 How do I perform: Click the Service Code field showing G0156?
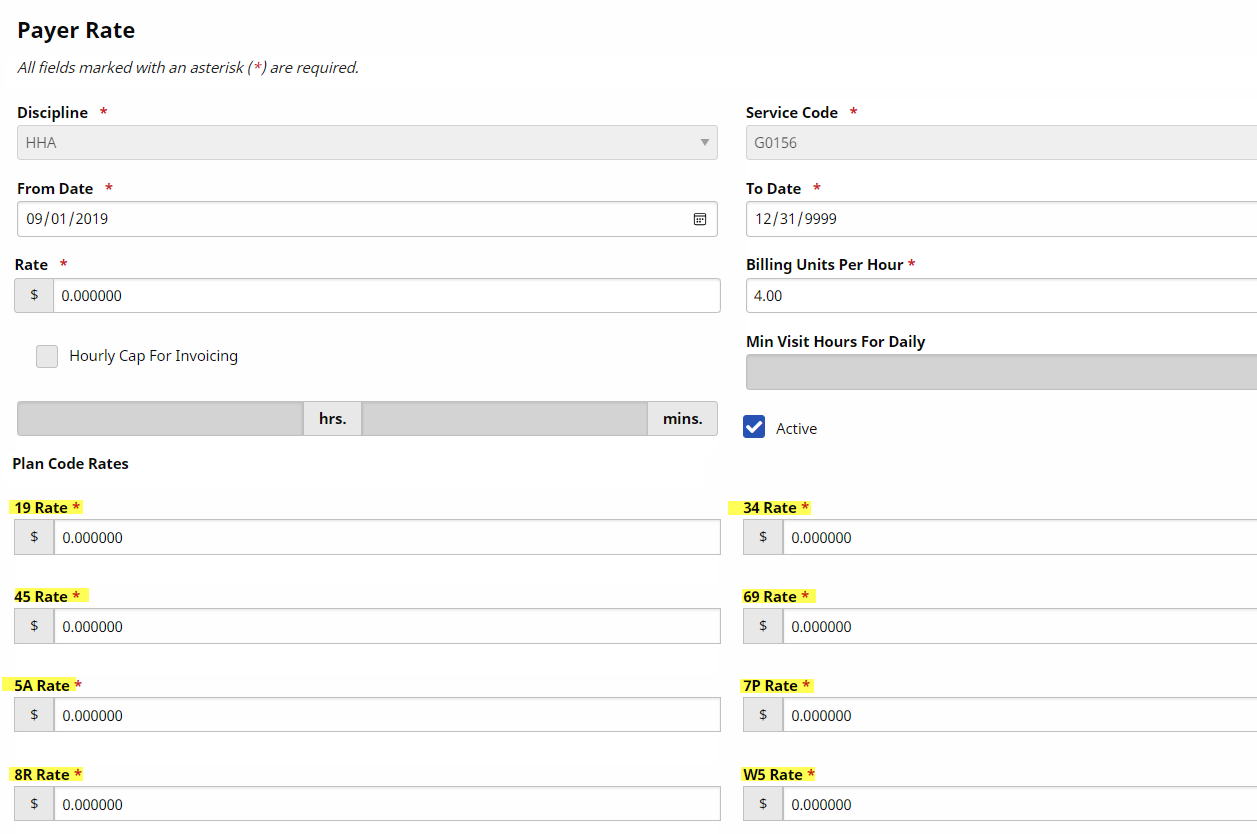tap(1000, 143)
